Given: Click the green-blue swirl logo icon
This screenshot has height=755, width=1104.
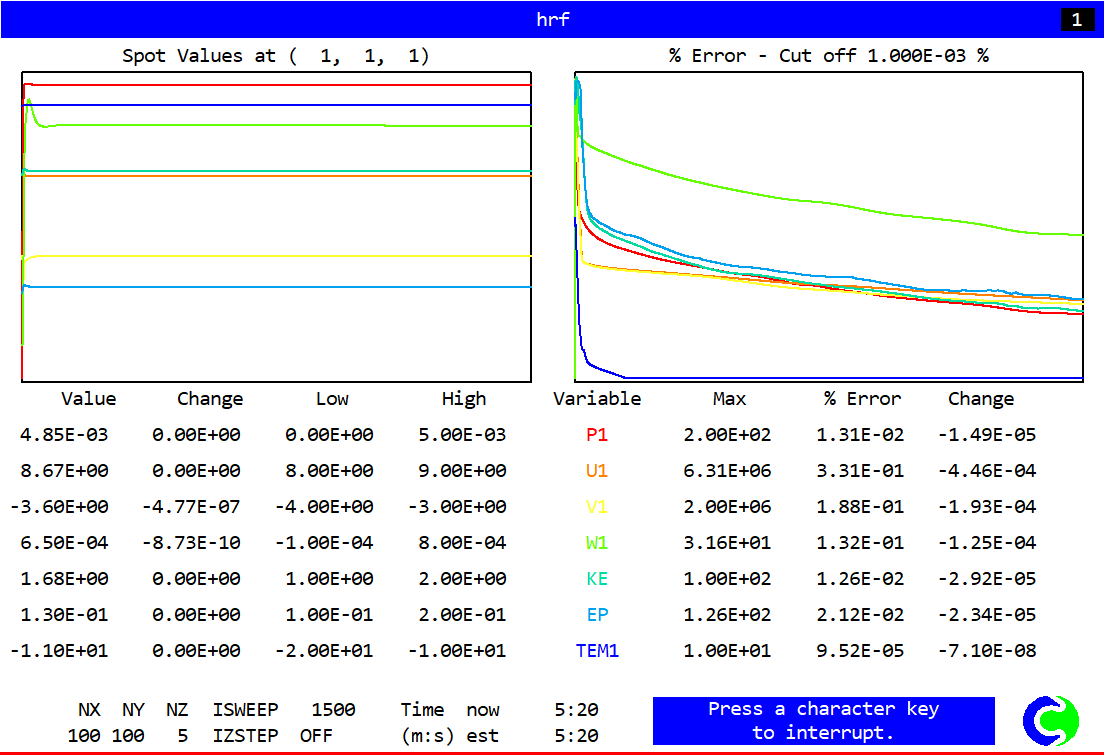Looking at the screenshot, I should click(x=1051, y=720).
